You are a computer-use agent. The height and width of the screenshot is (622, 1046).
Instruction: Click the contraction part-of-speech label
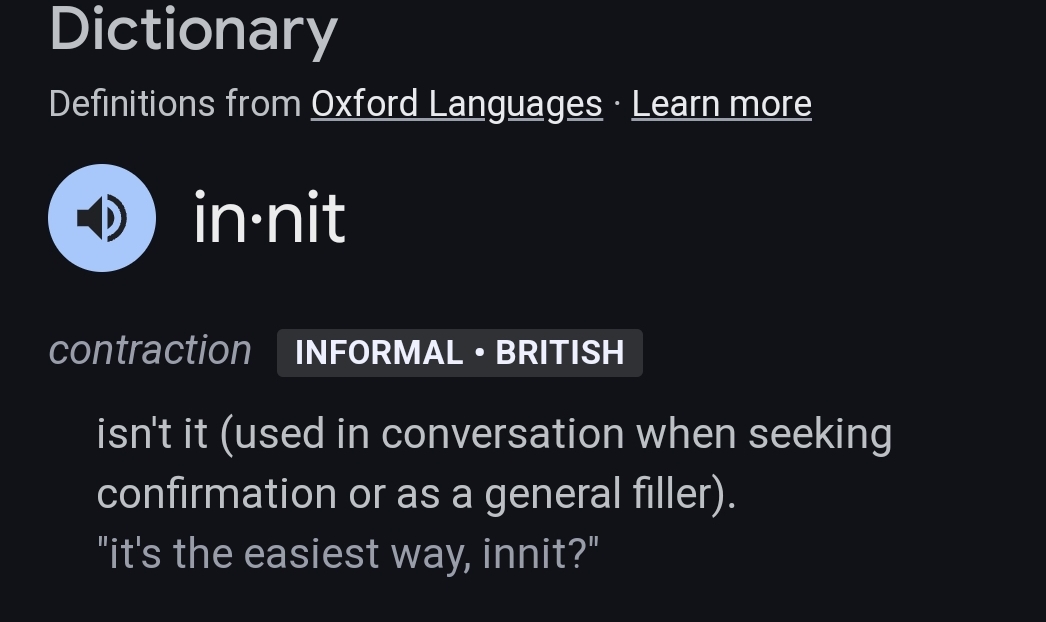[x=150, y=350]
